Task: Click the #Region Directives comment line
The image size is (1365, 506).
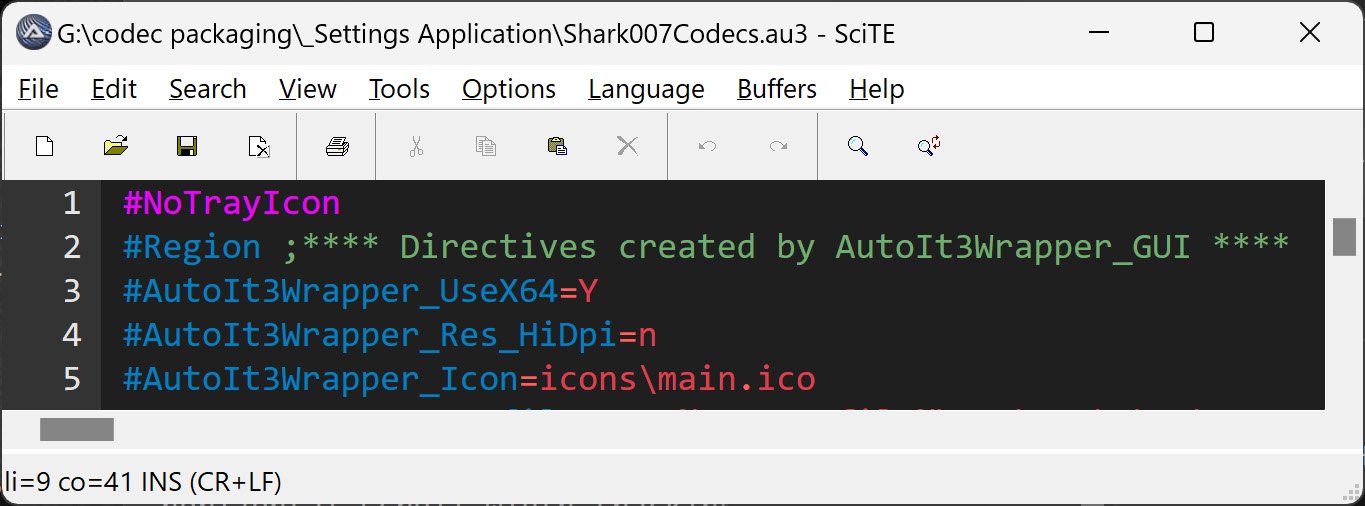Action: click(706, 247)
